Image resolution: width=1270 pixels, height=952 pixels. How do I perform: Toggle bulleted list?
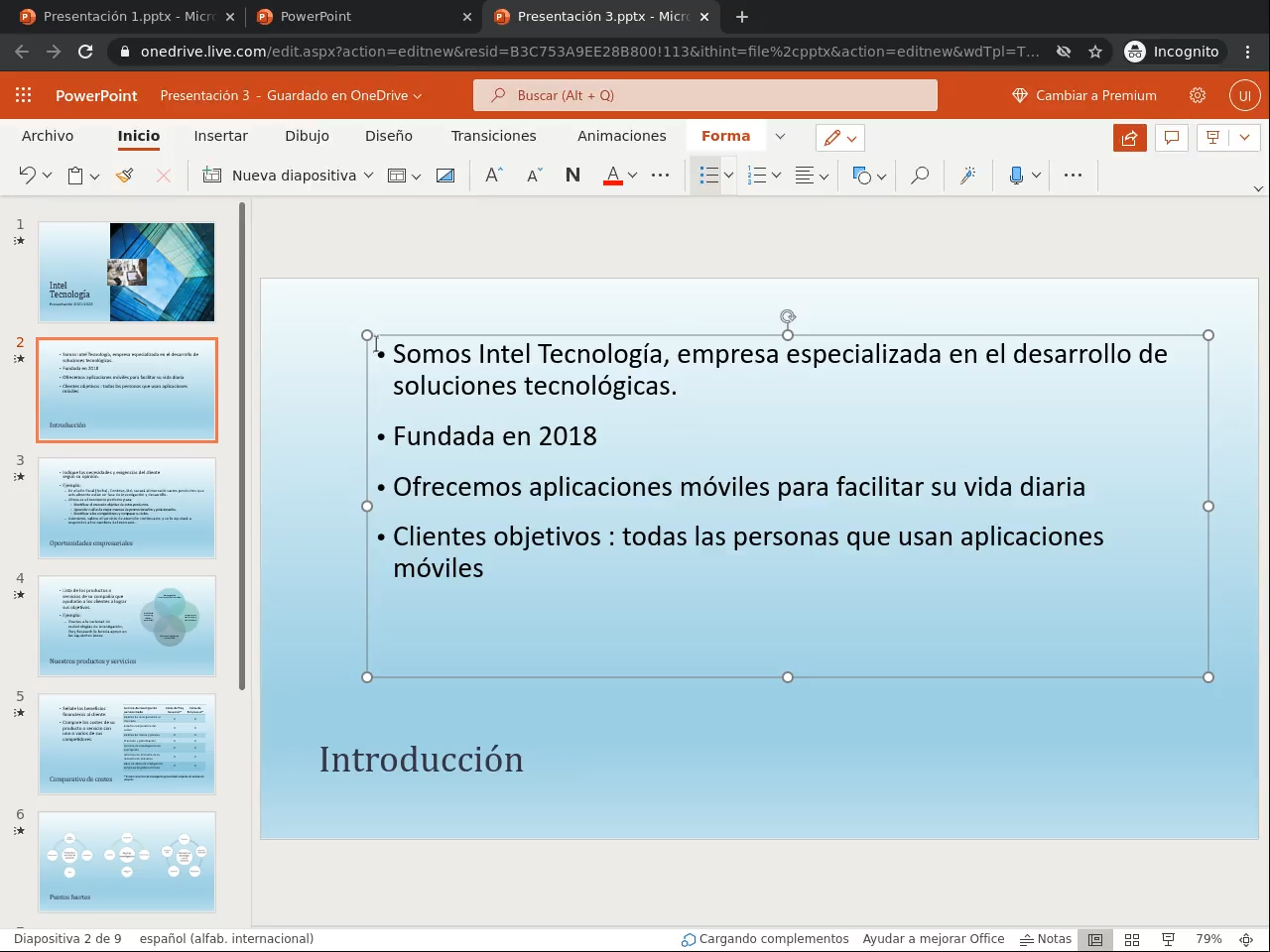pyautogui.click(x=708, y=176)
